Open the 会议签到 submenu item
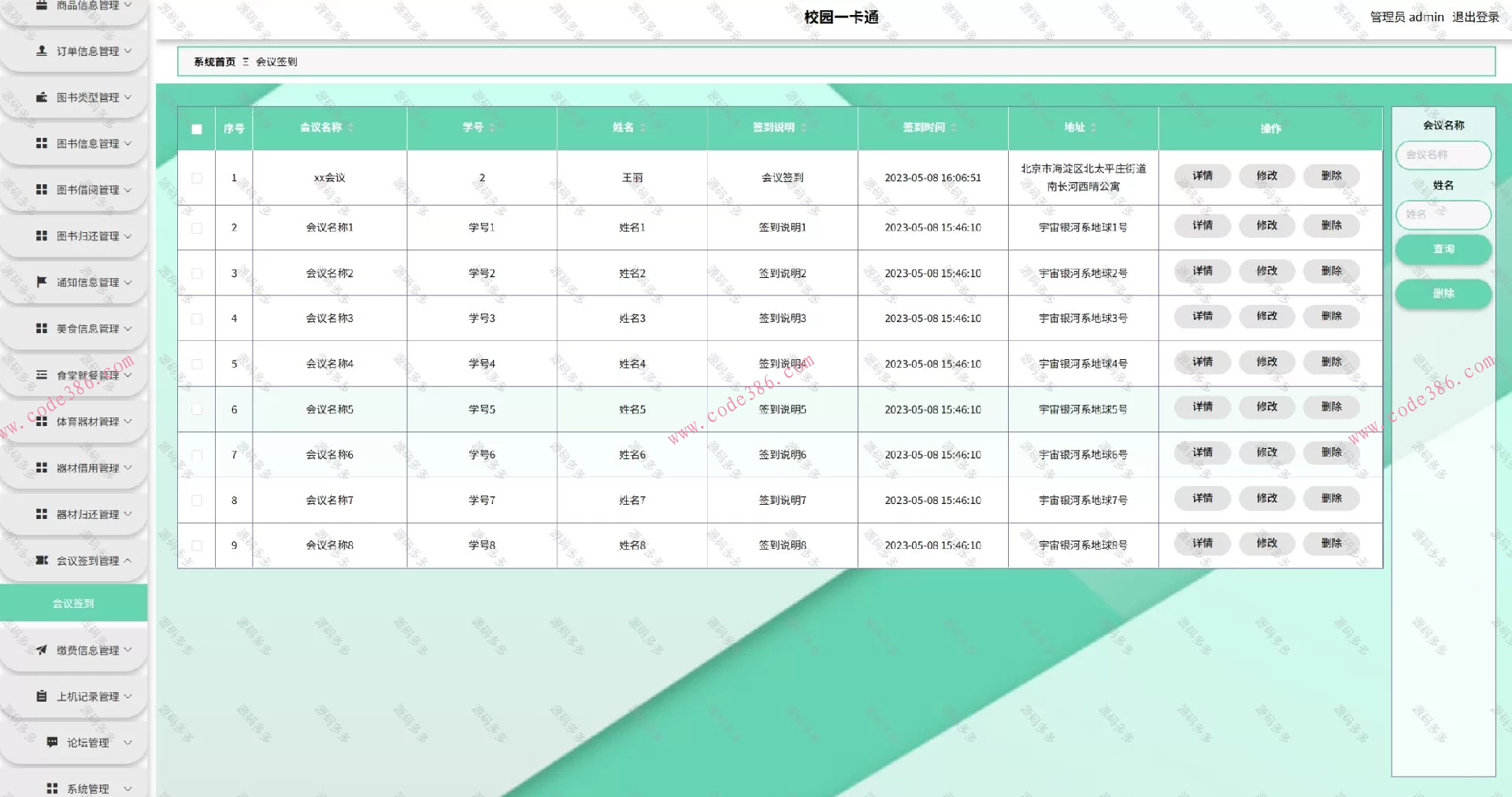The width and height of the screenshot is (1512, 797). pyautogui.click(x=73, y=603)
